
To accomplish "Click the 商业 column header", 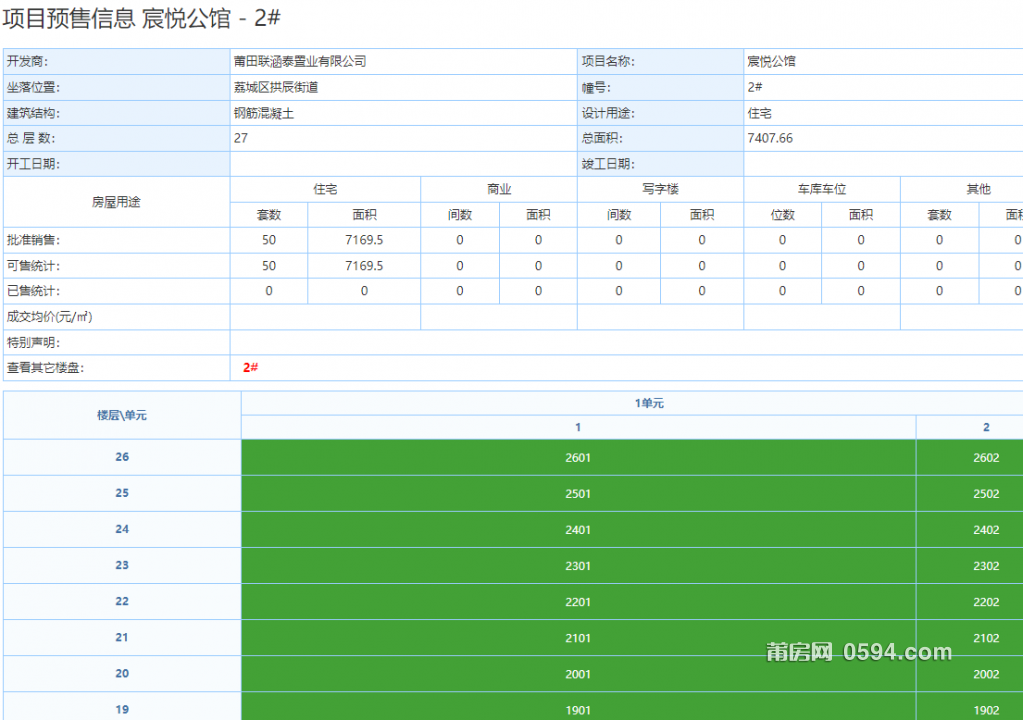I will coord(499,189).
